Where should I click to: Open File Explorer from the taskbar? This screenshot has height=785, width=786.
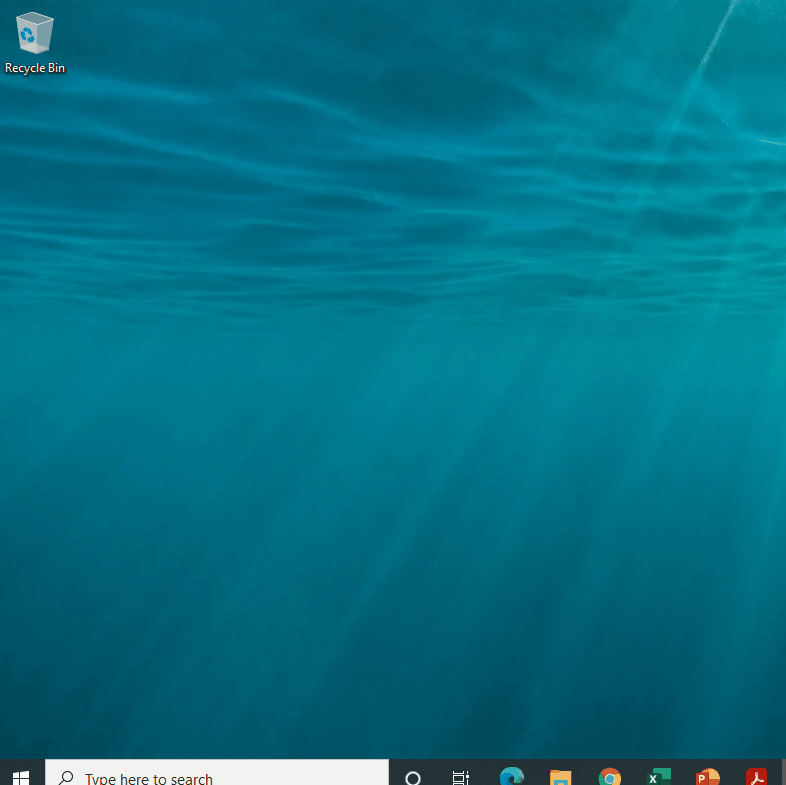coord(560,776)
